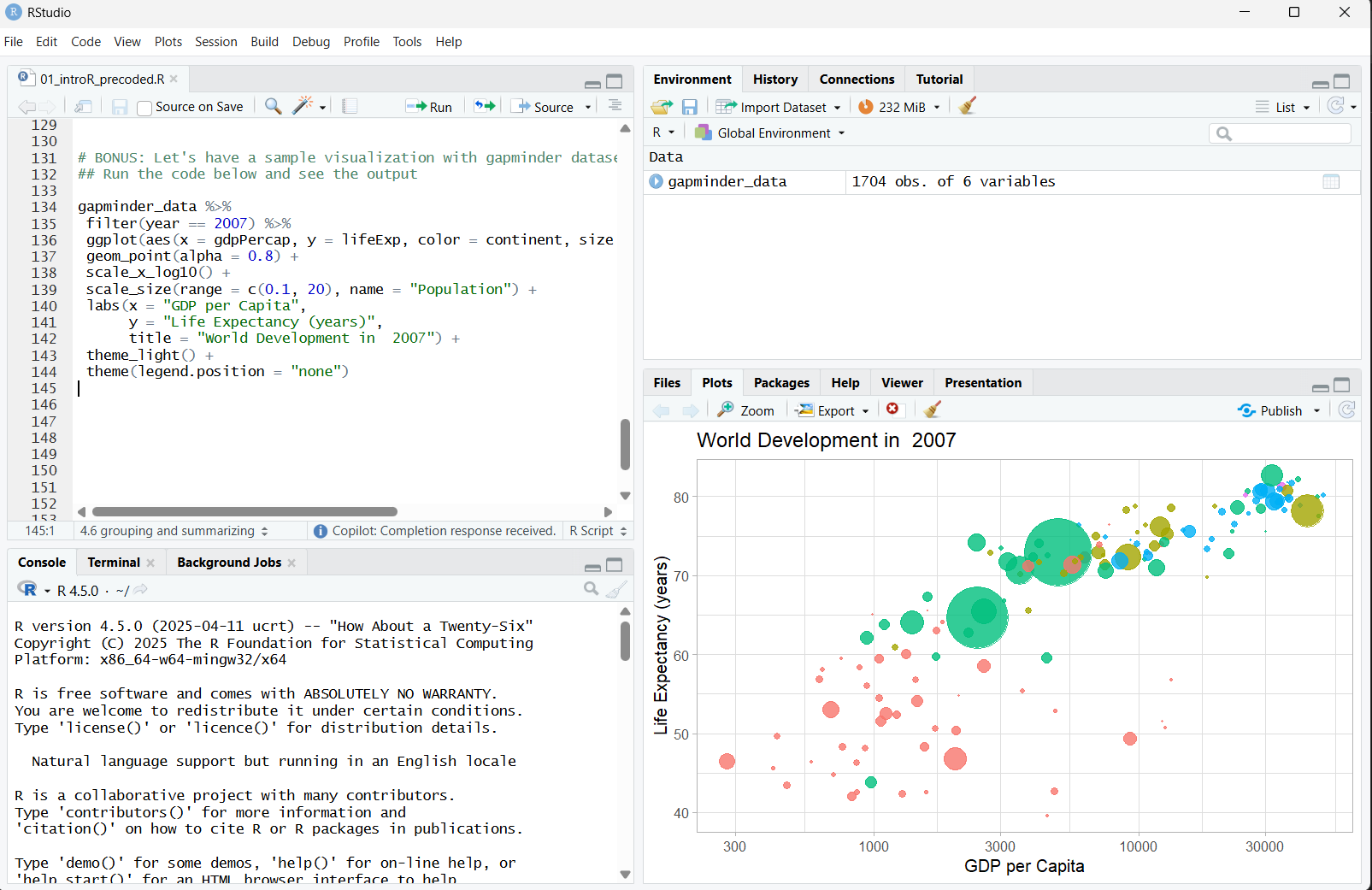The height and width of the screenshot is (890, 1372).
Task: Expand the Global Environment dropdown
Action: [x=770, y=133]
